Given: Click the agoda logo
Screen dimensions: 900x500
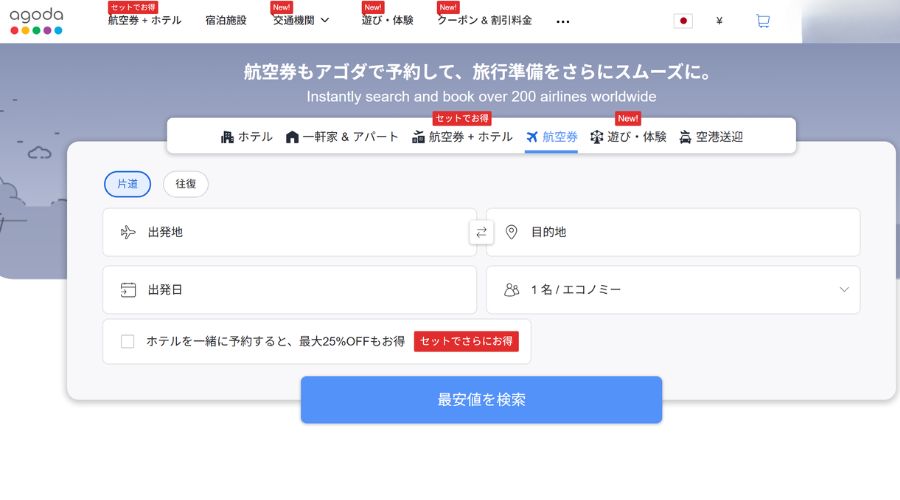Looking at the screenshot, I should point(36,21).
